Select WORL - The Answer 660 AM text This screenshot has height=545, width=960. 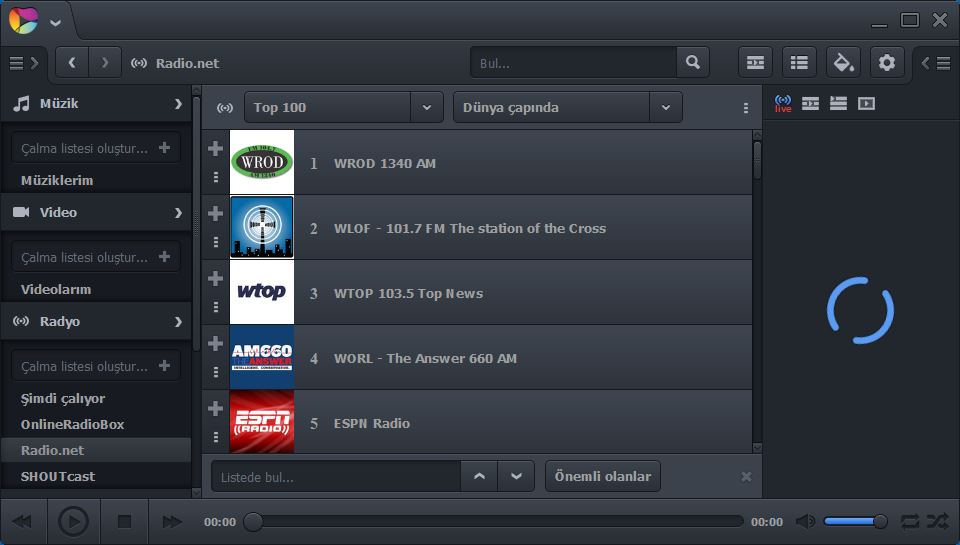[x=425, y=358]
